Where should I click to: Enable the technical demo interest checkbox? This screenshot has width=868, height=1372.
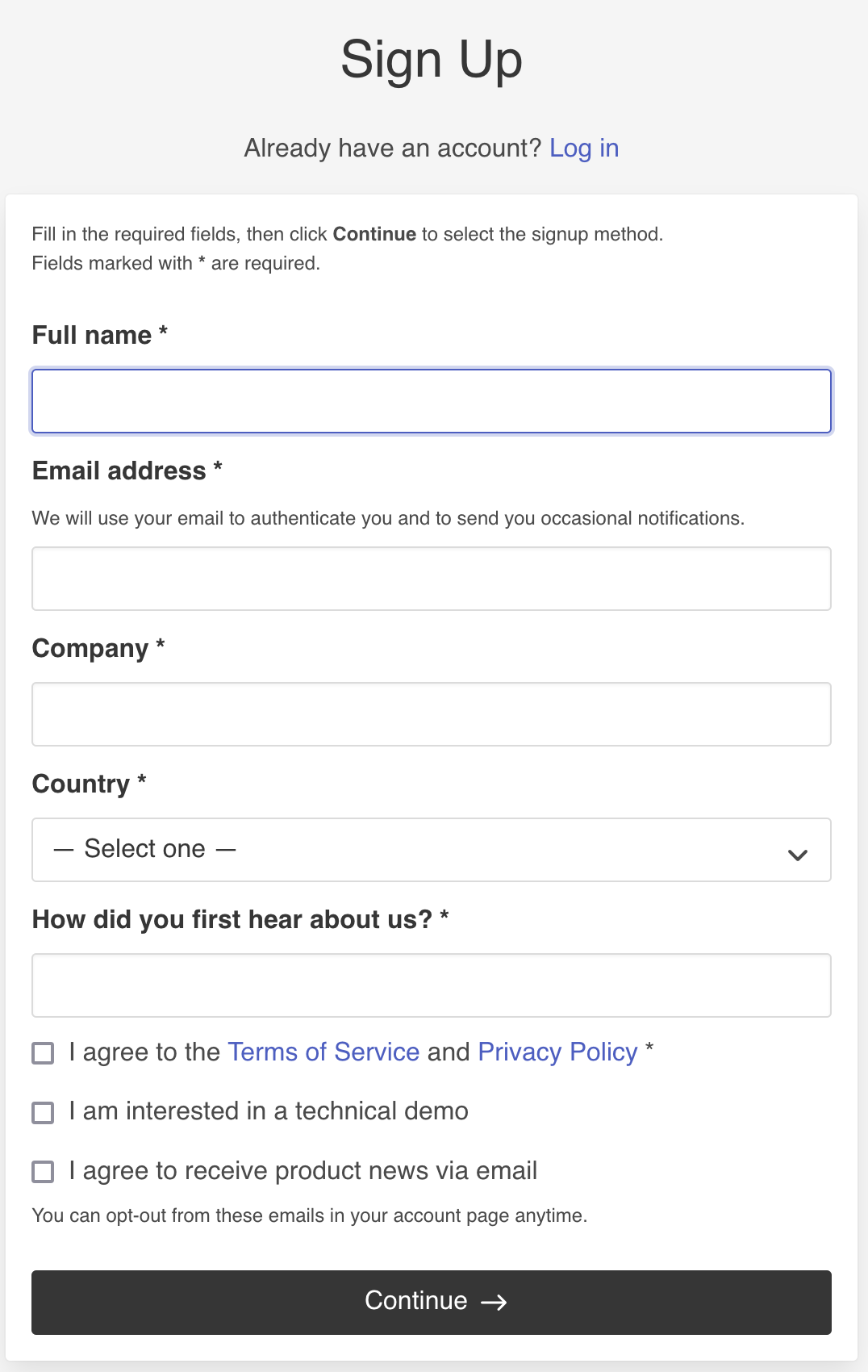(43, 1113)
